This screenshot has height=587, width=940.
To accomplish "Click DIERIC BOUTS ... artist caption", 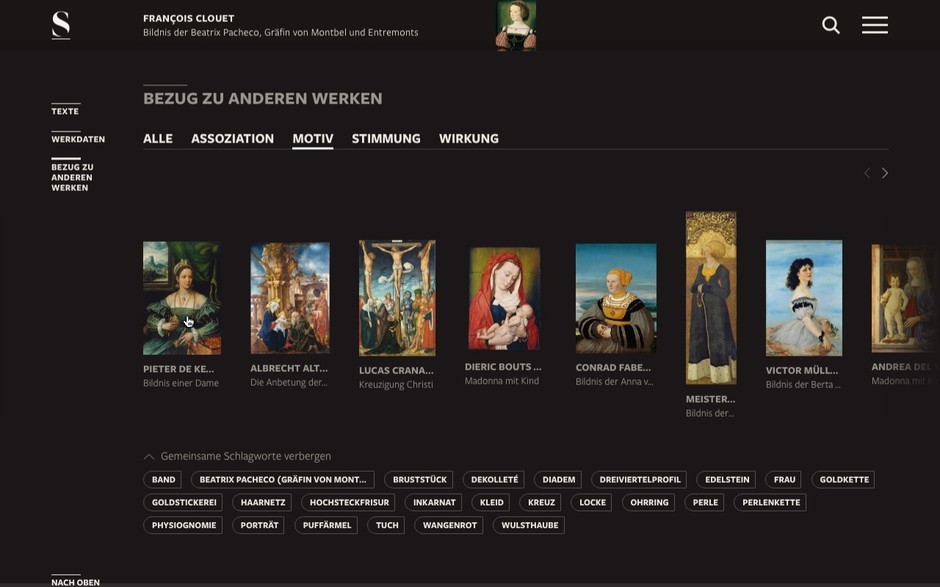I will pos(502,366).
